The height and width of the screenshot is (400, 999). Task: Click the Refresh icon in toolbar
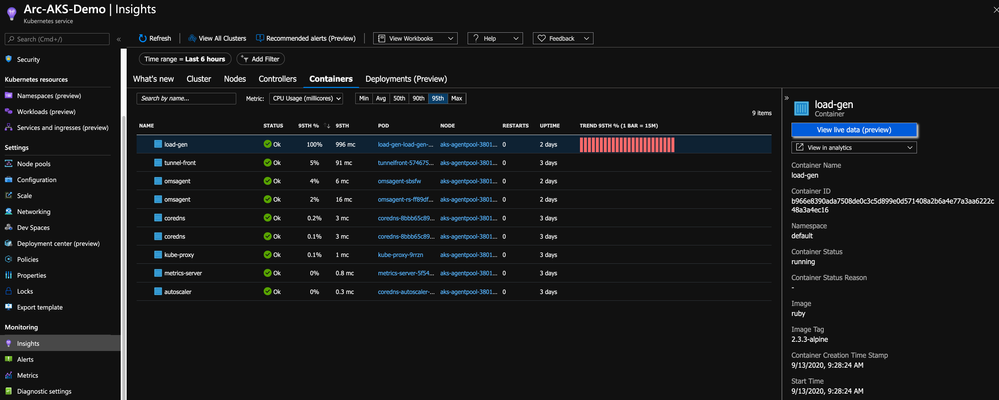[143, 38]
